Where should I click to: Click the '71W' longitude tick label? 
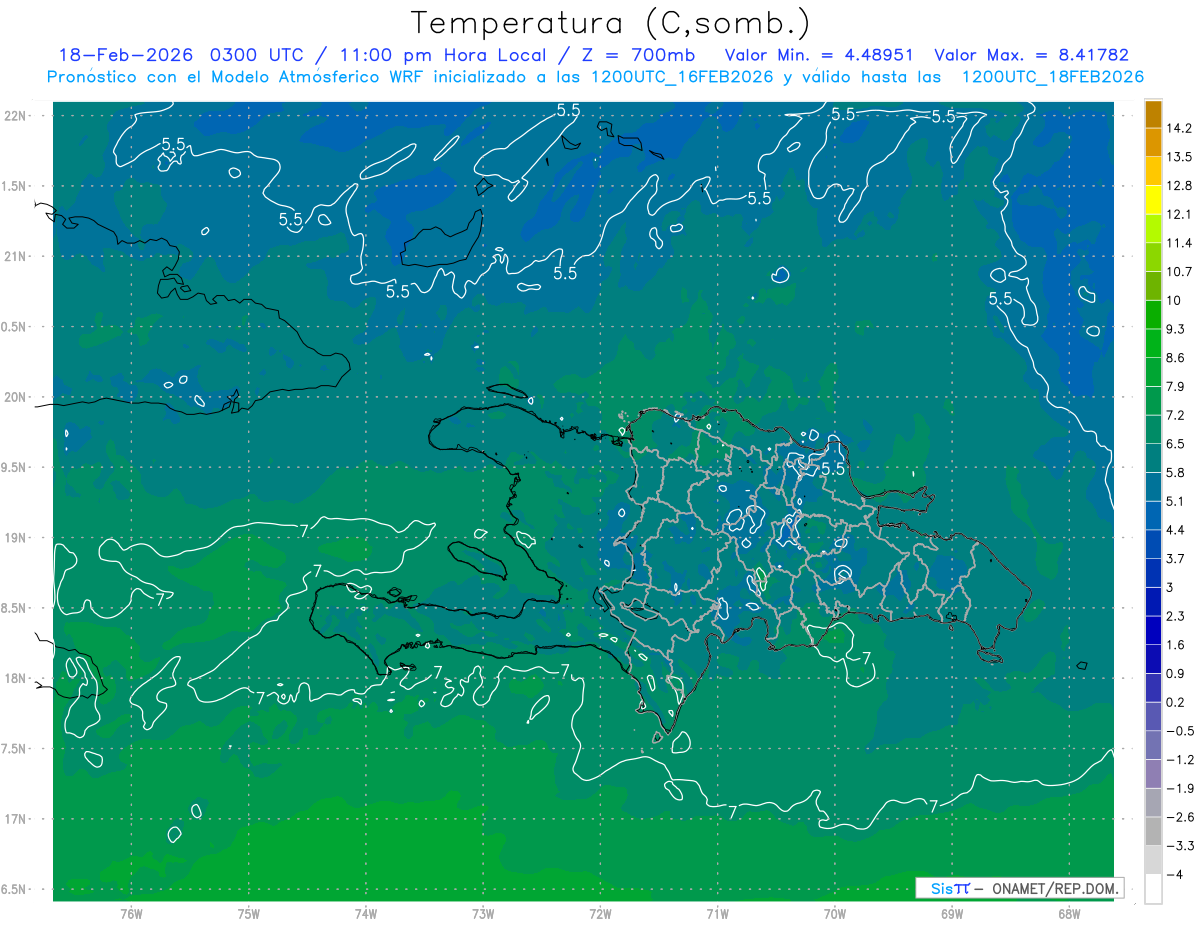(717, 914)
